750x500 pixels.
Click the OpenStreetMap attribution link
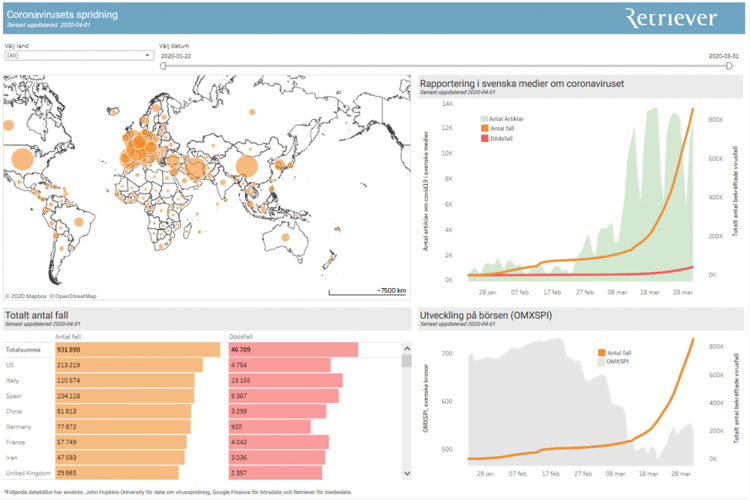pyautogui.click(x=74, y=296)
